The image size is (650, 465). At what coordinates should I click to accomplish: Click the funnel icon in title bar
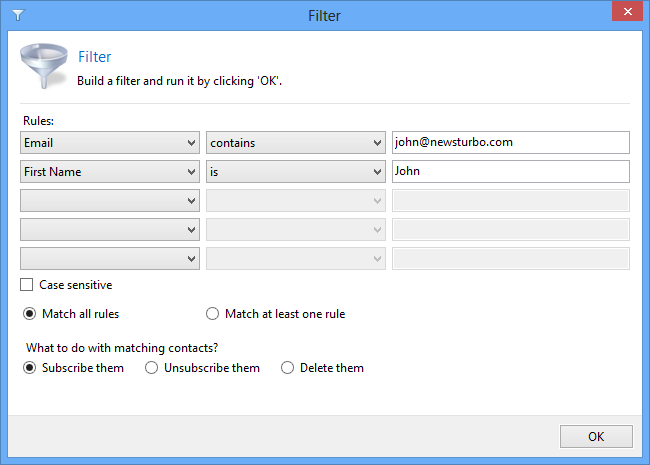18,15
